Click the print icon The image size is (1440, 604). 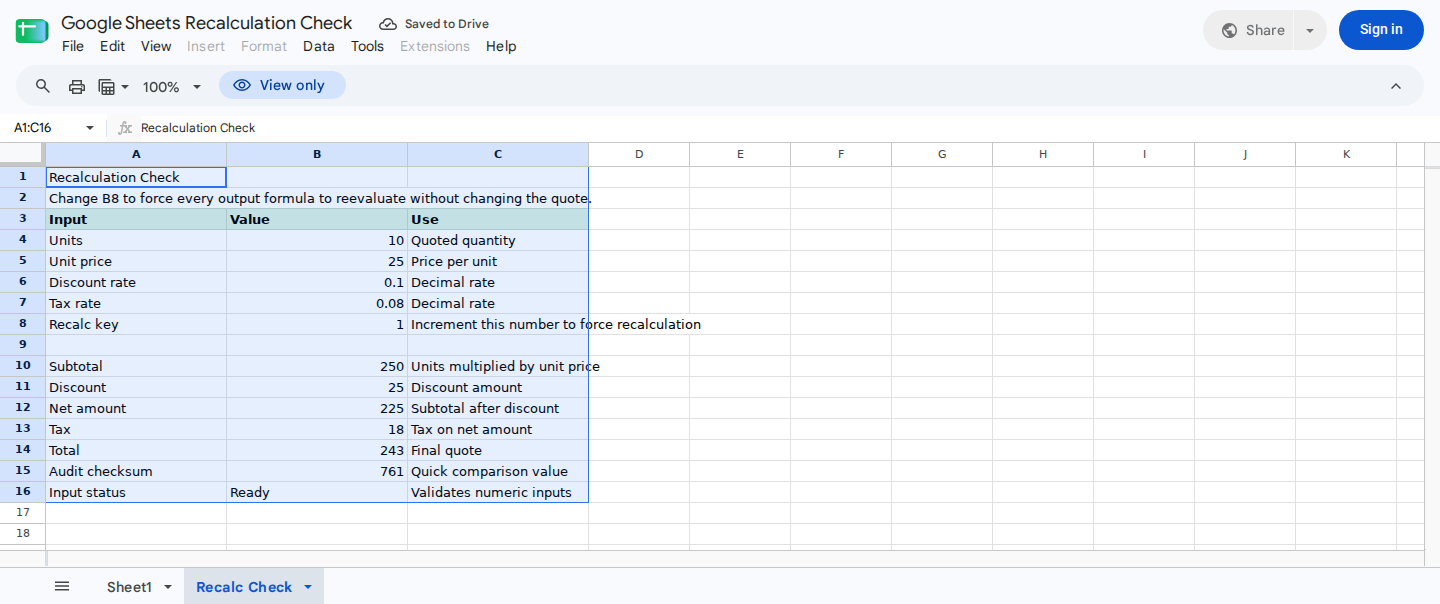(x=77, y=87)
